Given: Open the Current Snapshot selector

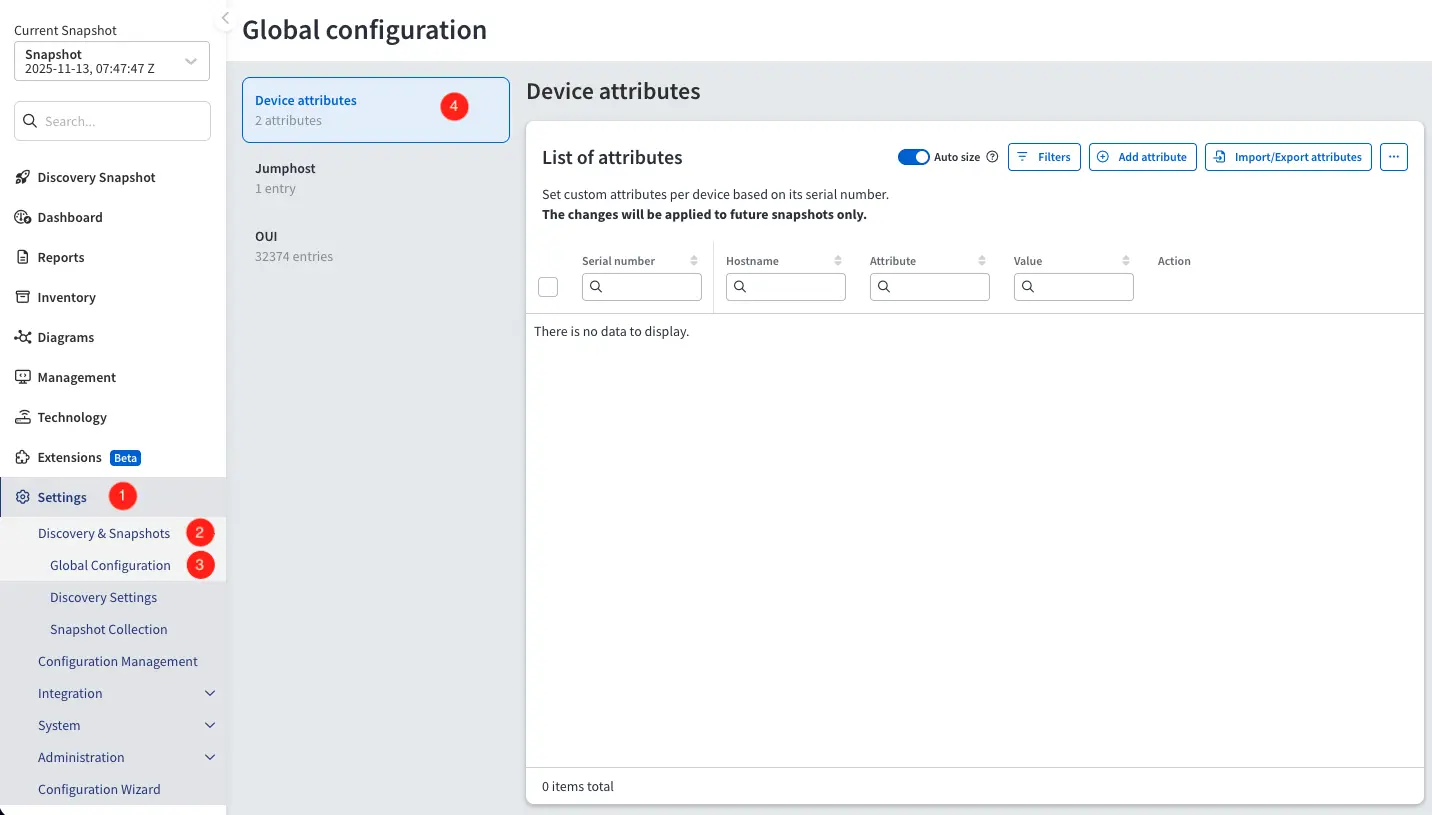Looking at the screenshot, I should point(111,61).
